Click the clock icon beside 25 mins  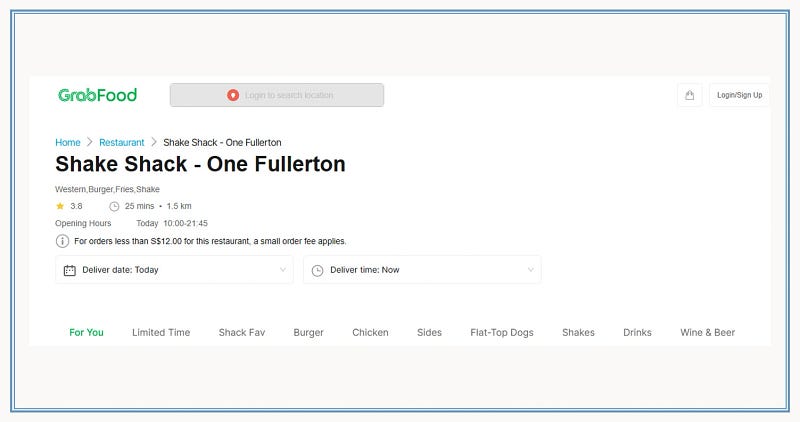click(x=114, y=206)
